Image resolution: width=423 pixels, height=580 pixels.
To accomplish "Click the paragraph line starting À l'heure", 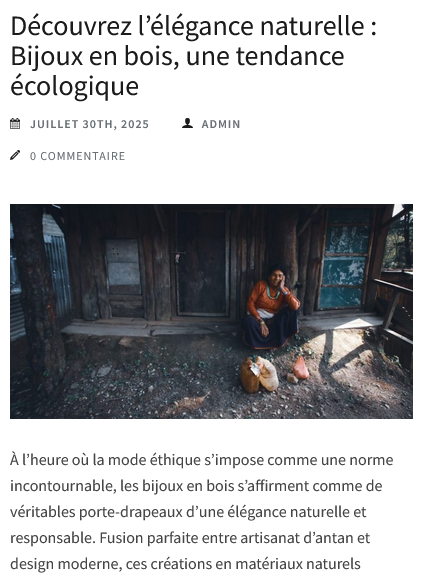I will point(202,461).
